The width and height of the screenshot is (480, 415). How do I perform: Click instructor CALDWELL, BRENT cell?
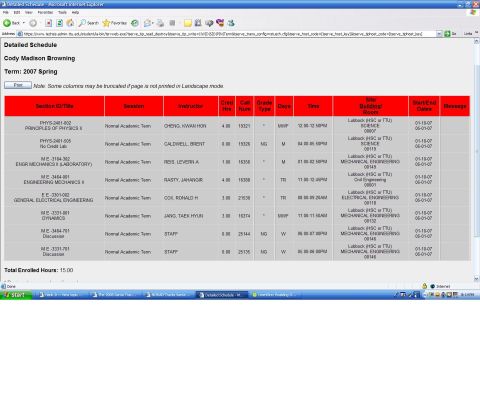191,144
